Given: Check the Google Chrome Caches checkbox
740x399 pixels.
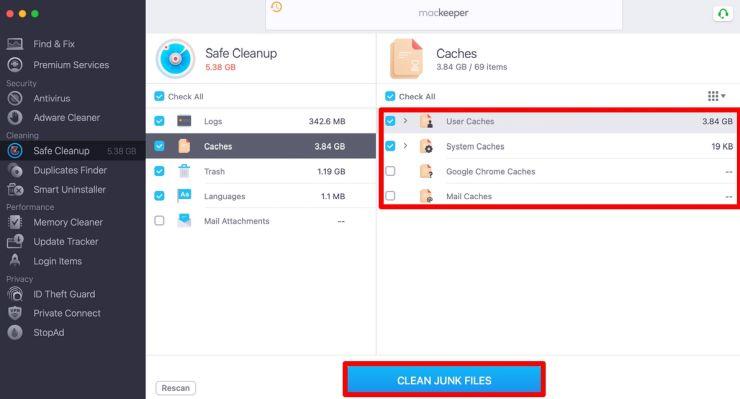Looking at the screenshot, I should click(x=390, y=171).
